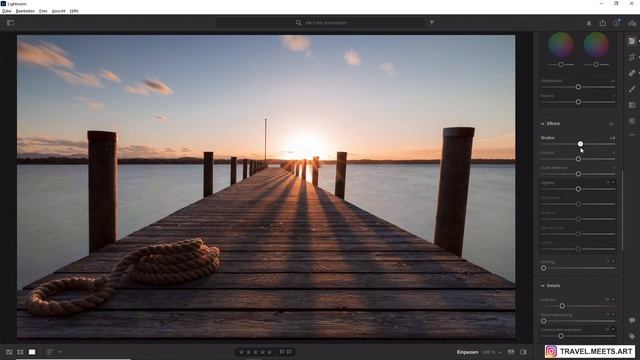Select the Brush tool
The image size is (640, 360).
(632, 89)
